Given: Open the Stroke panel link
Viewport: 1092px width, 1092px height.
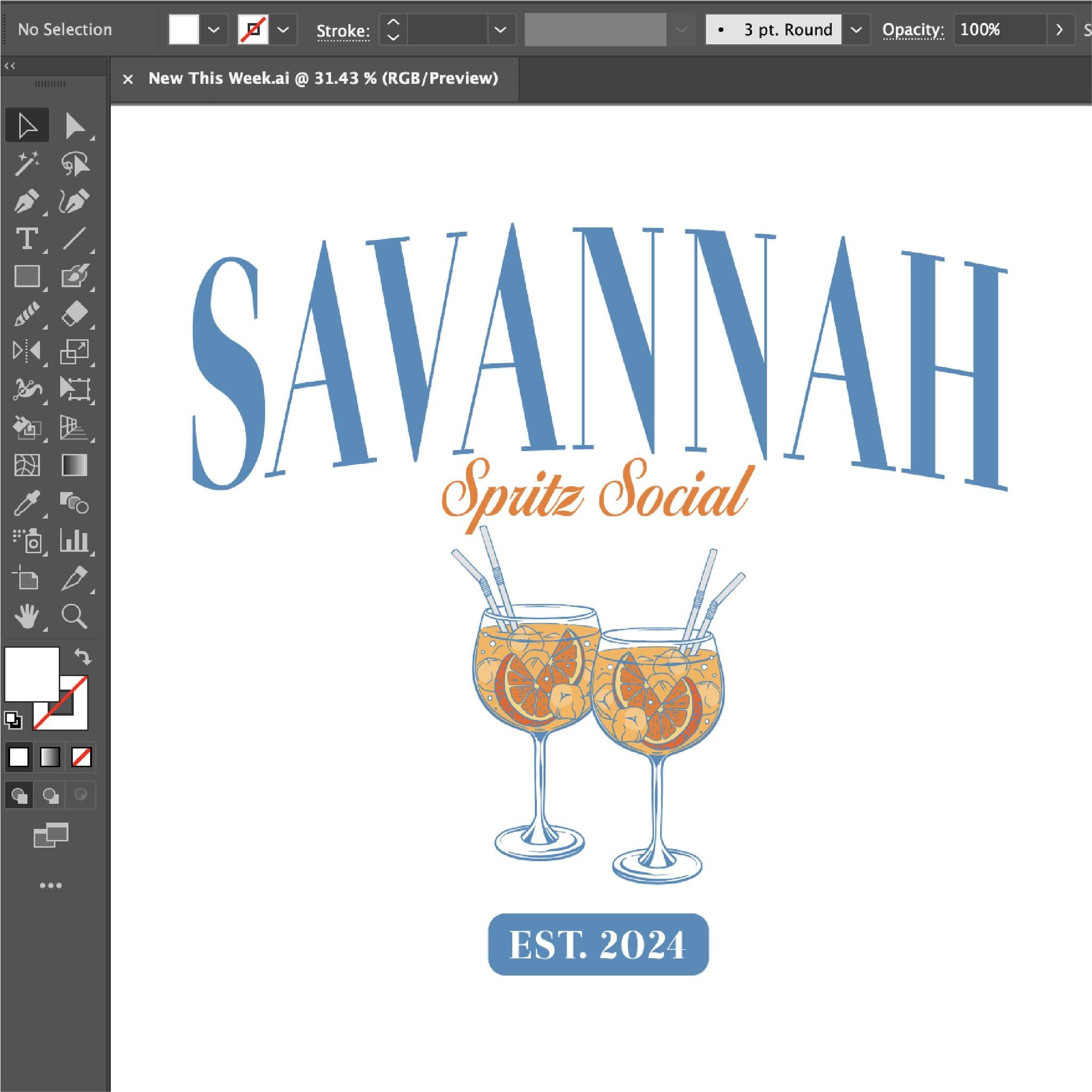Looking at the screenshot, I should tap(343, 30).
